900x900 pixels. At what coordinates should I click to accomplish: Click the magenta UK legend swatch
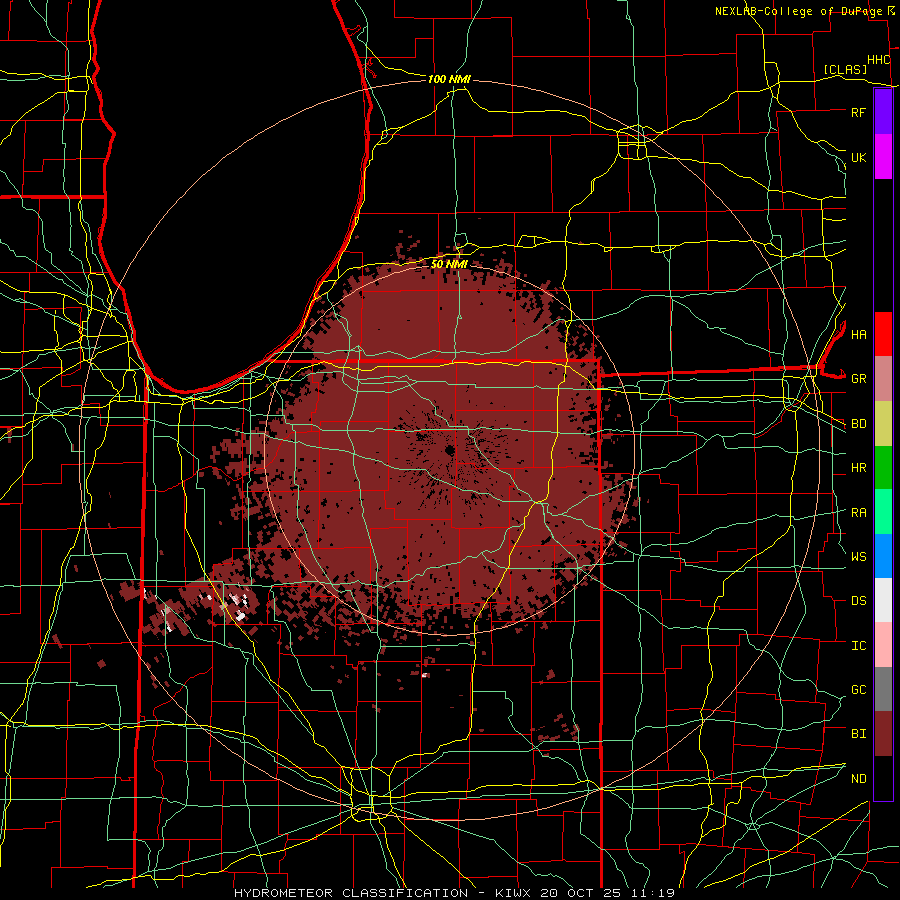[x=883, y=157]
